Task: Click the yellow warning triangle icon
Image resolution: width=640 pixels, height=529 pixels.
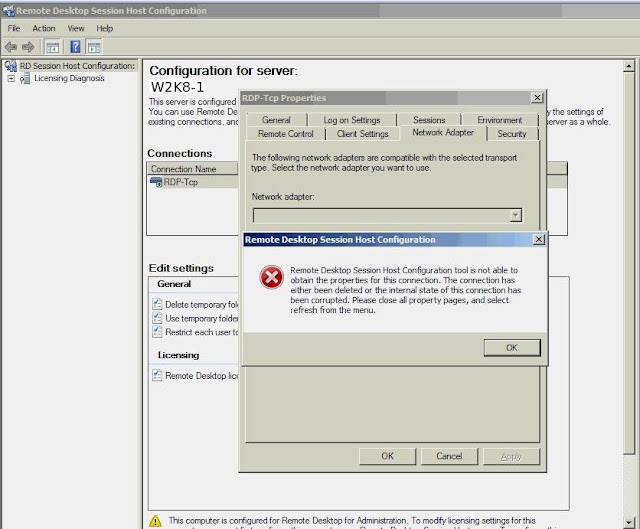Action: tap(155, 521)
